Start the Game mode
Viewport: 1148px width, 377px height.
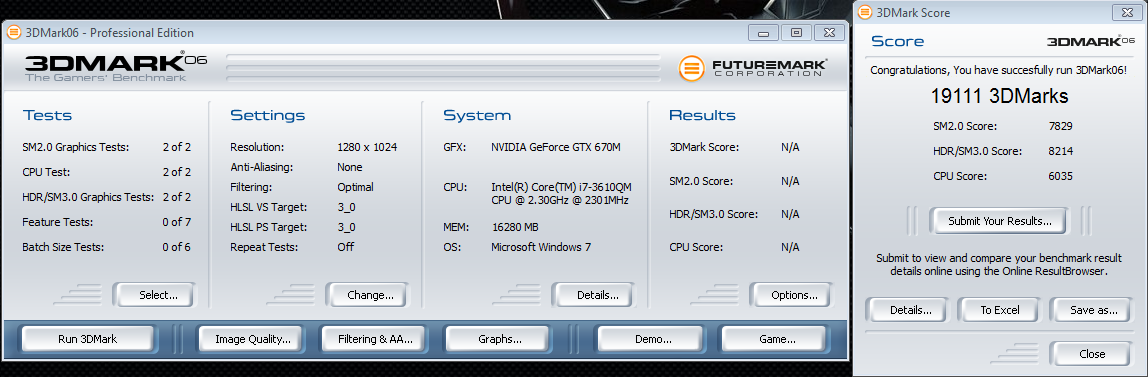[x=777, y=339]
